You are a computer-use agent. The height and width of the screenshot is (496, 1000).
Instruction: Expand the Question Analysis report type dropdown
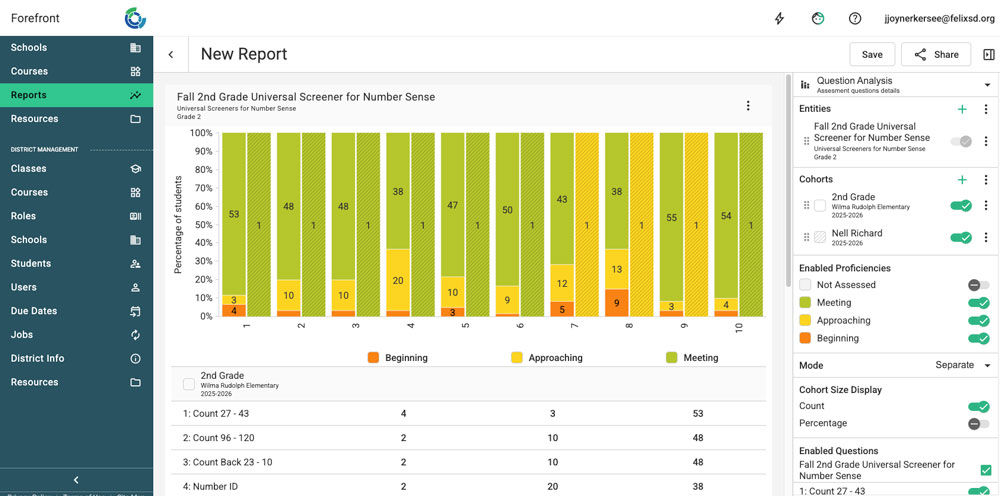988,85
